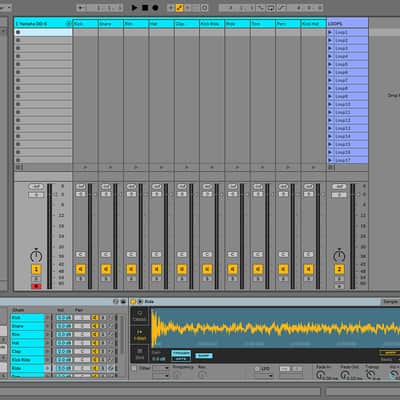Activate the Session Record circle button

point(205,7)
